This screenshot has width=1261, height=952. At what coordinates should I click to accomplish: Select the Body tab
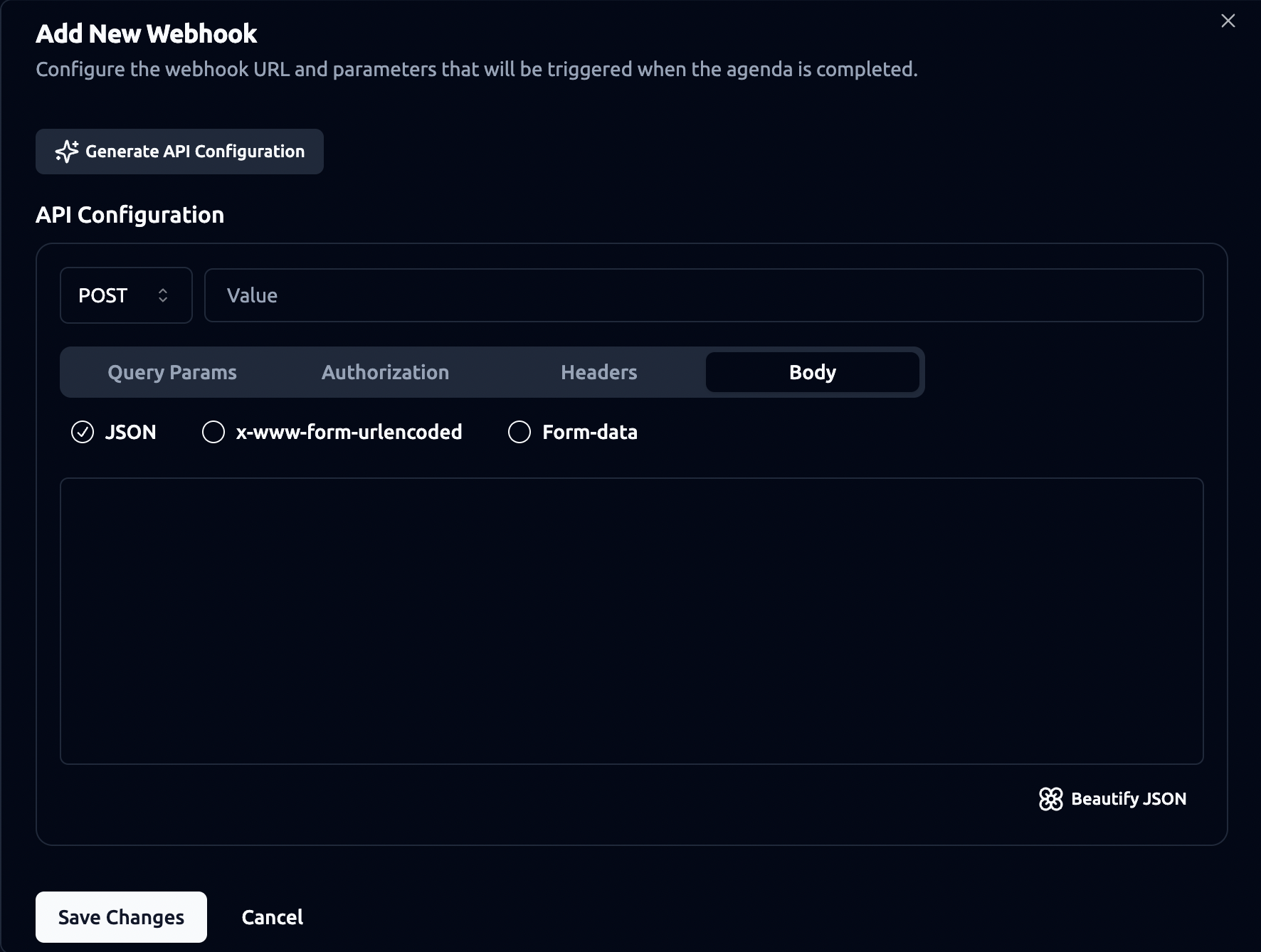click(x=813, y=372)
